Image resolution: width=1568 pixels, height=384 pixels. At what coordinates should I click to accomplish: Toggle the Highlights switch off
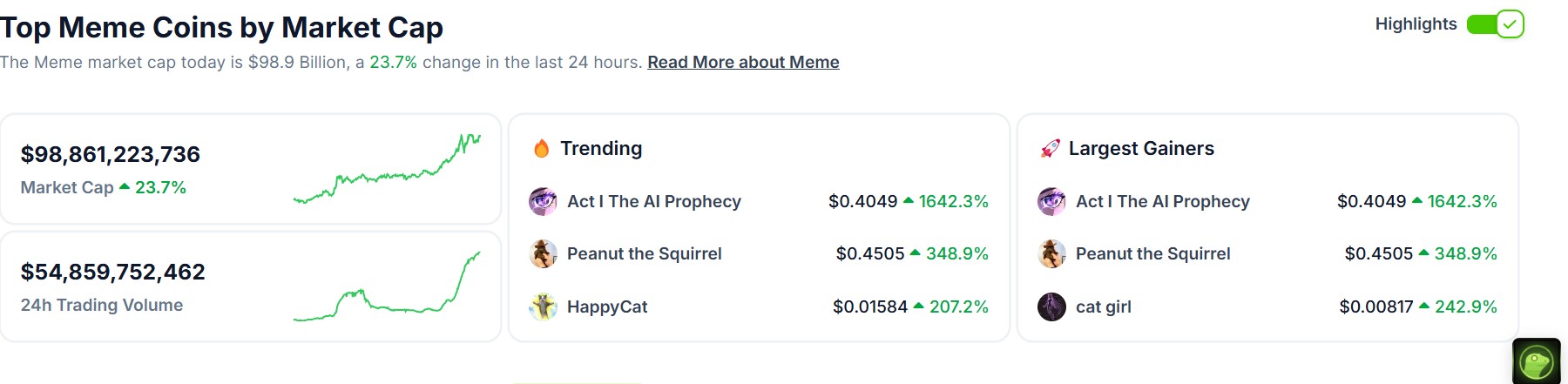tap(1495, 24)
